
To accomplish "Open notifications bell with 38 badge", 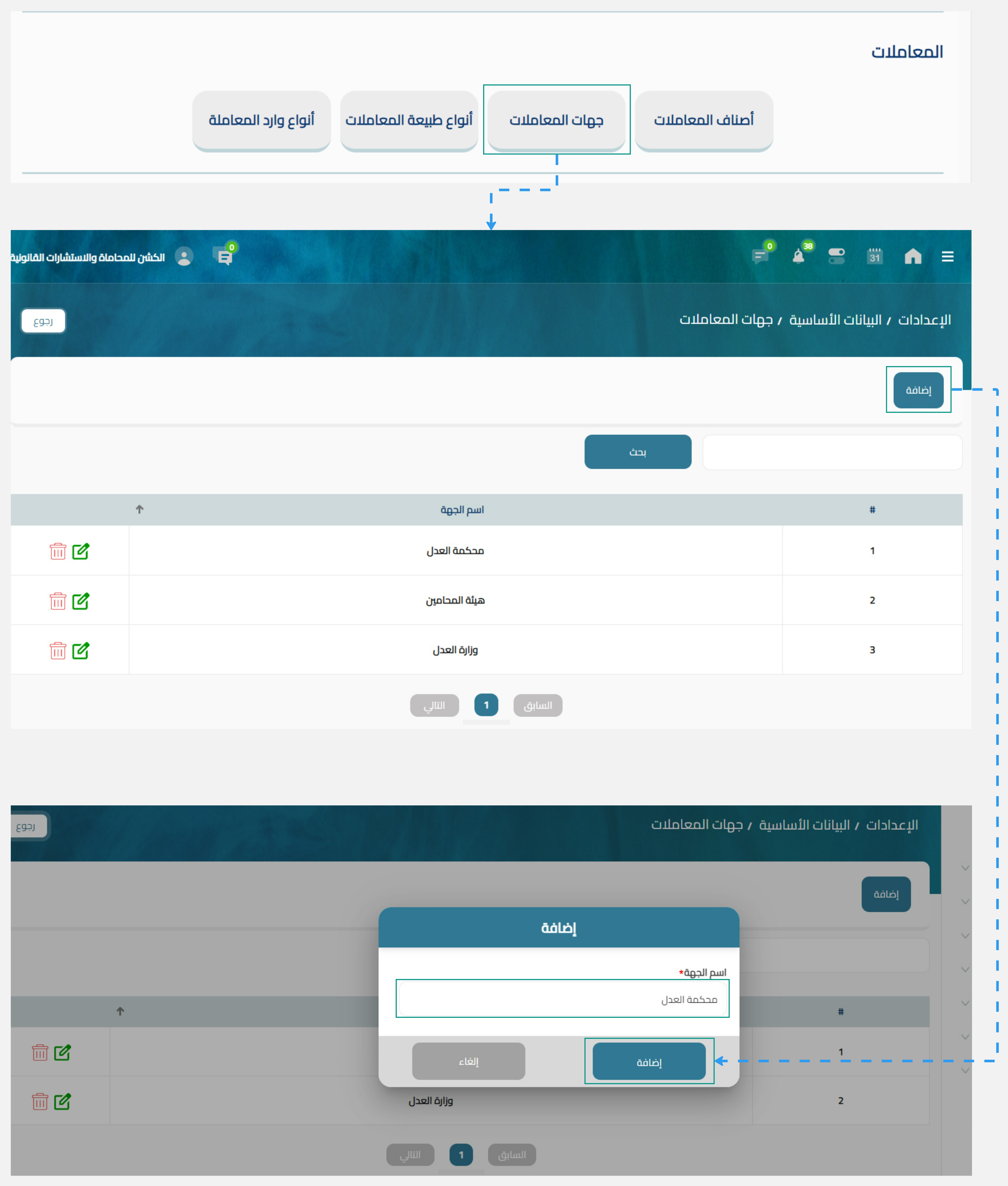I will (798, 256).
